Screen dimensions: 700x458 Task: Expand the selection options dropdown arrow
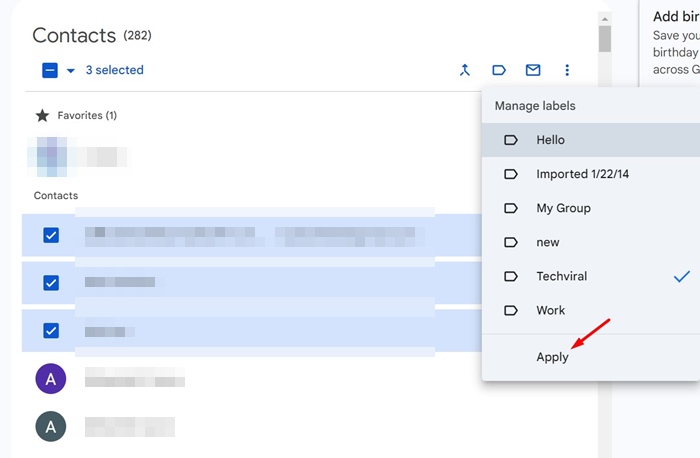(70, 71)
